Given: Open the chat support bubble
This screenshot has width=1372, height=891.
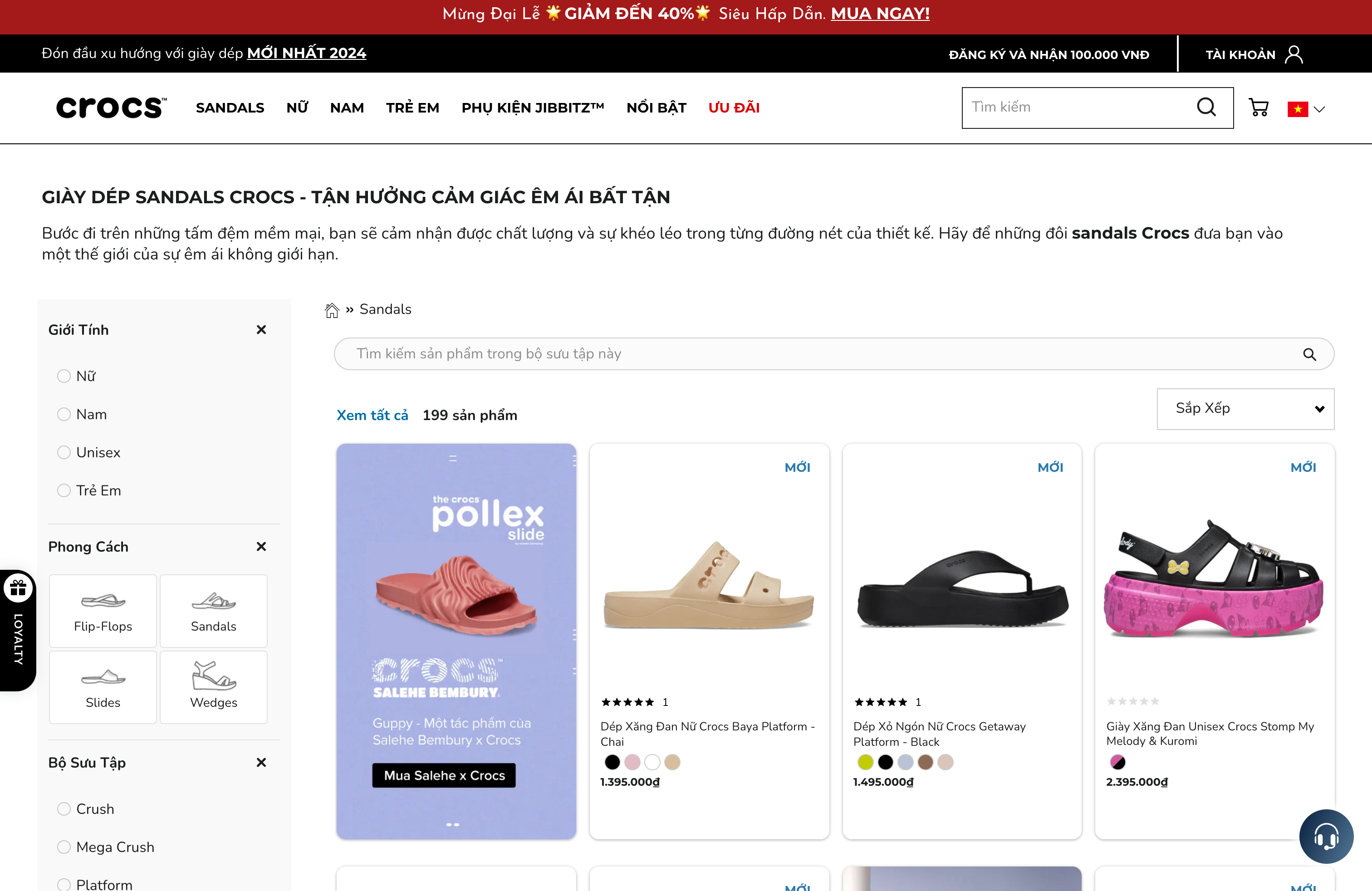Looking at the screenshot, I should pos(1326,836).
